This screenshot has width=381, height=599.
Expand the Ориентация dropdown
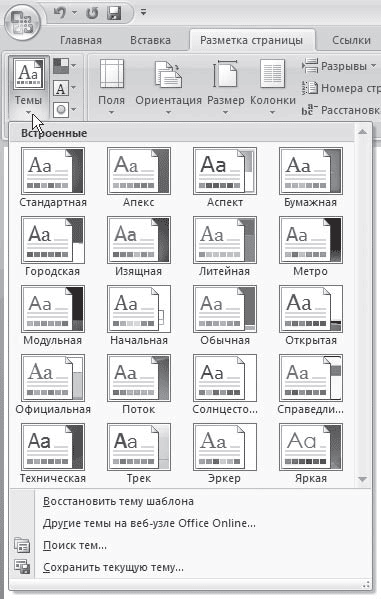click(x=168, y=87)
